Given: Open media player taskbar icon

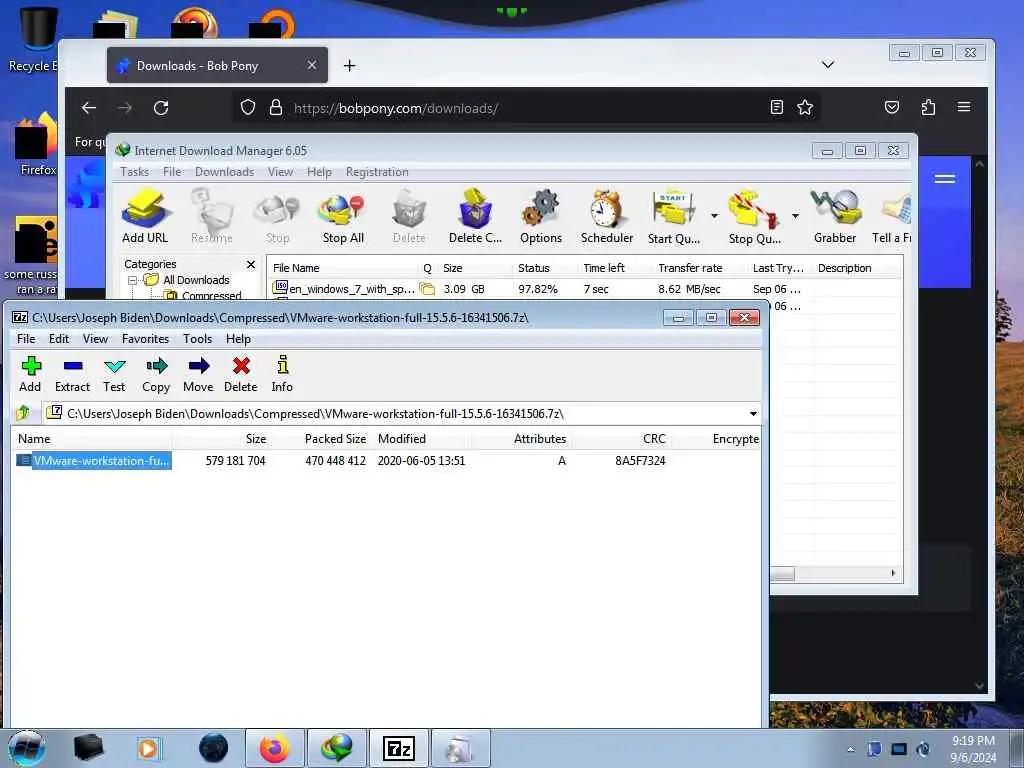Looking at the screenshot, I should pos(149,748).
